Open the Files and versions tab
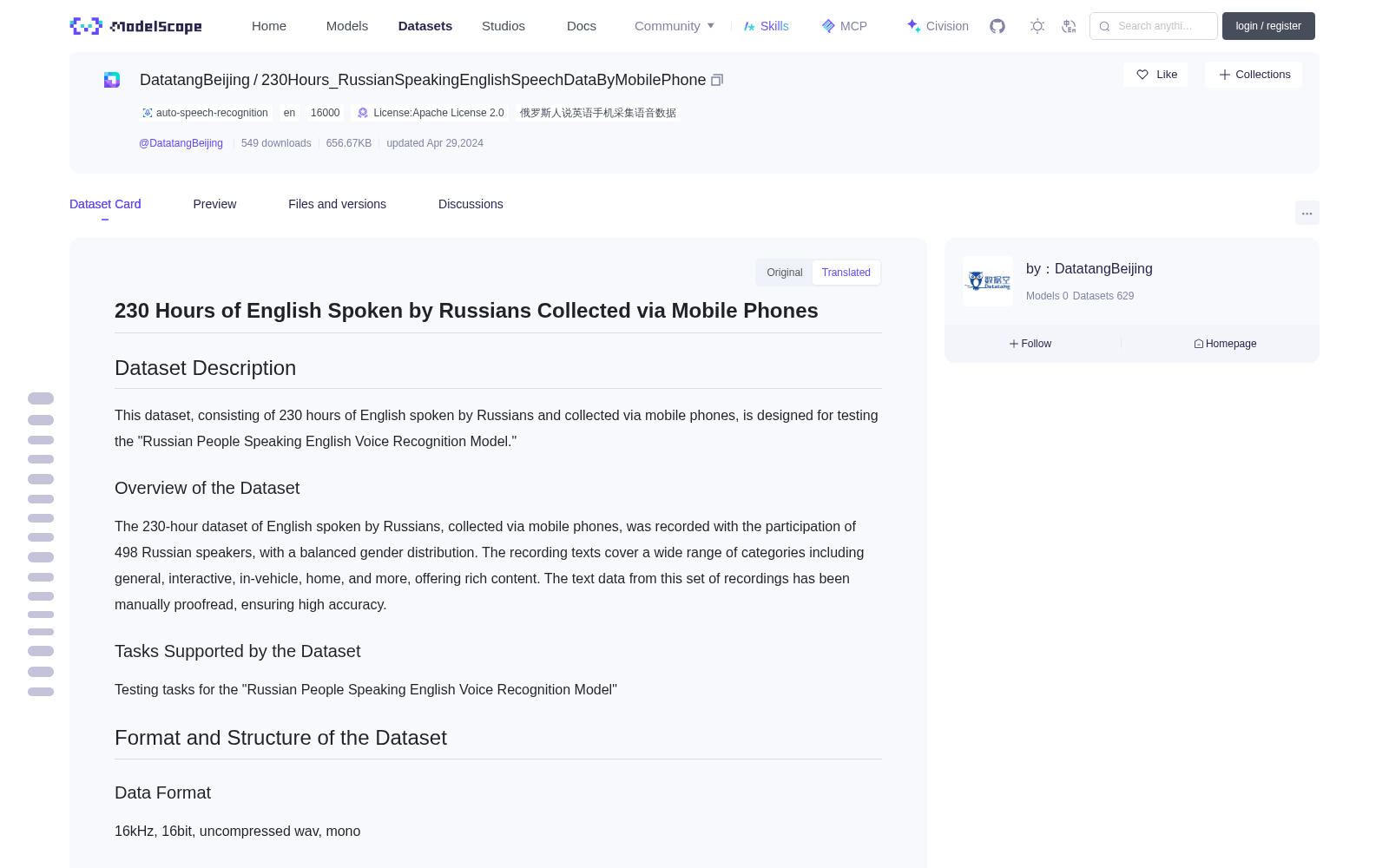The height and width of the screenshot is (868, 1389). point(337,204)
